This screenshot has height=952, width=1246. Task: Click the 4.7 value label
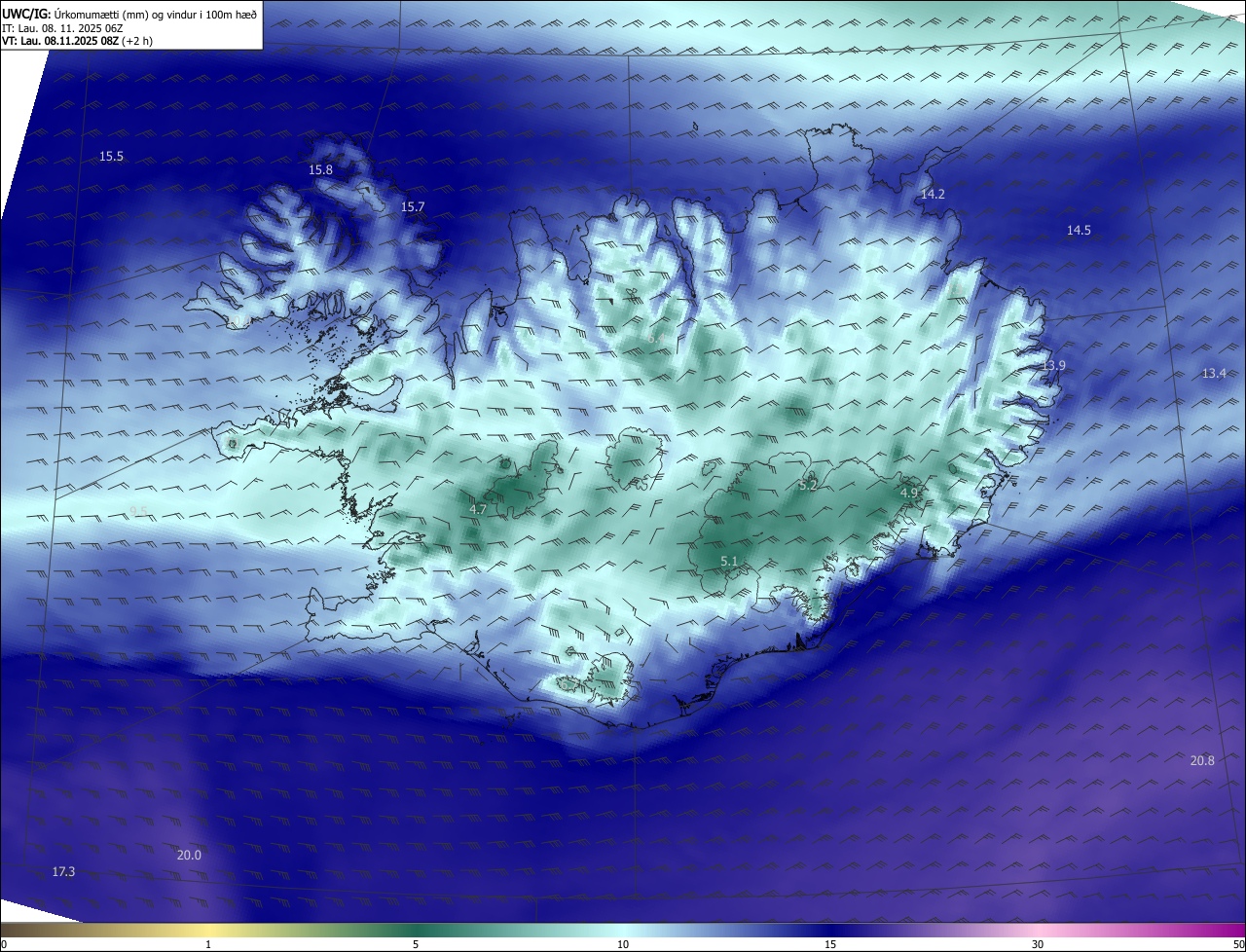(x=478, y=509)
